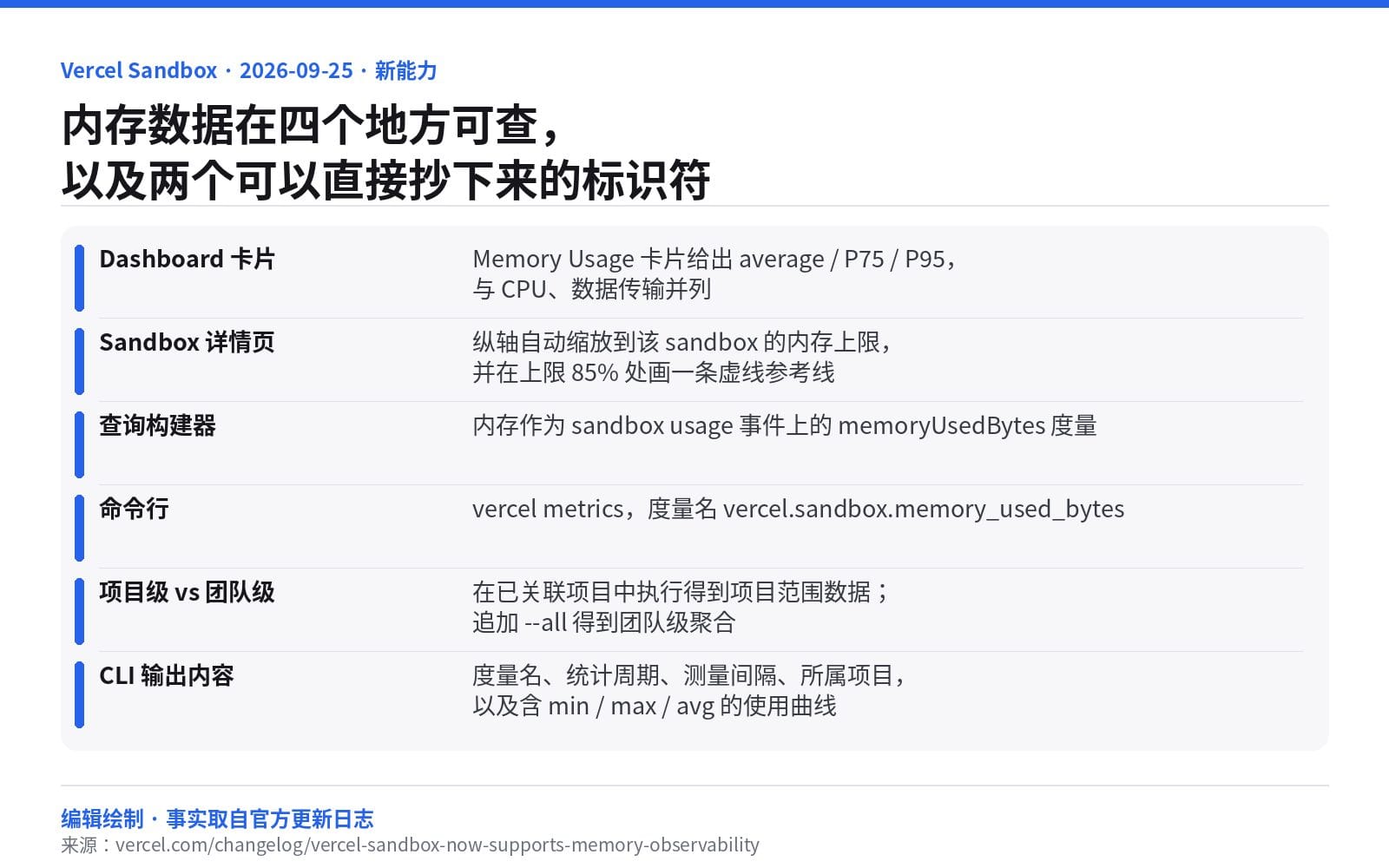1389x868 pixels.
Task: Select the 'Sandbox 详情页' row label
Action: 188,342
